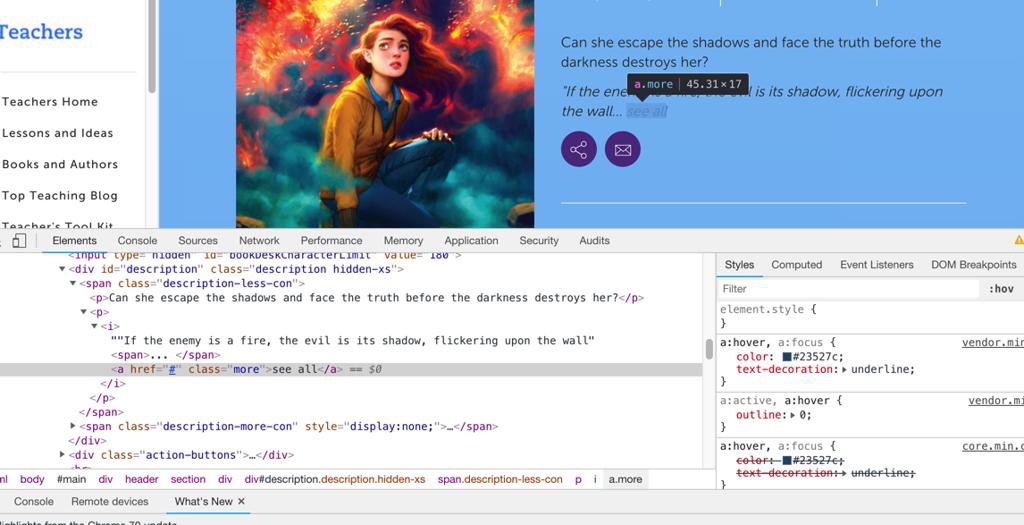Select the '#main' breadcrumb
1024x525 pixels.
71,479
